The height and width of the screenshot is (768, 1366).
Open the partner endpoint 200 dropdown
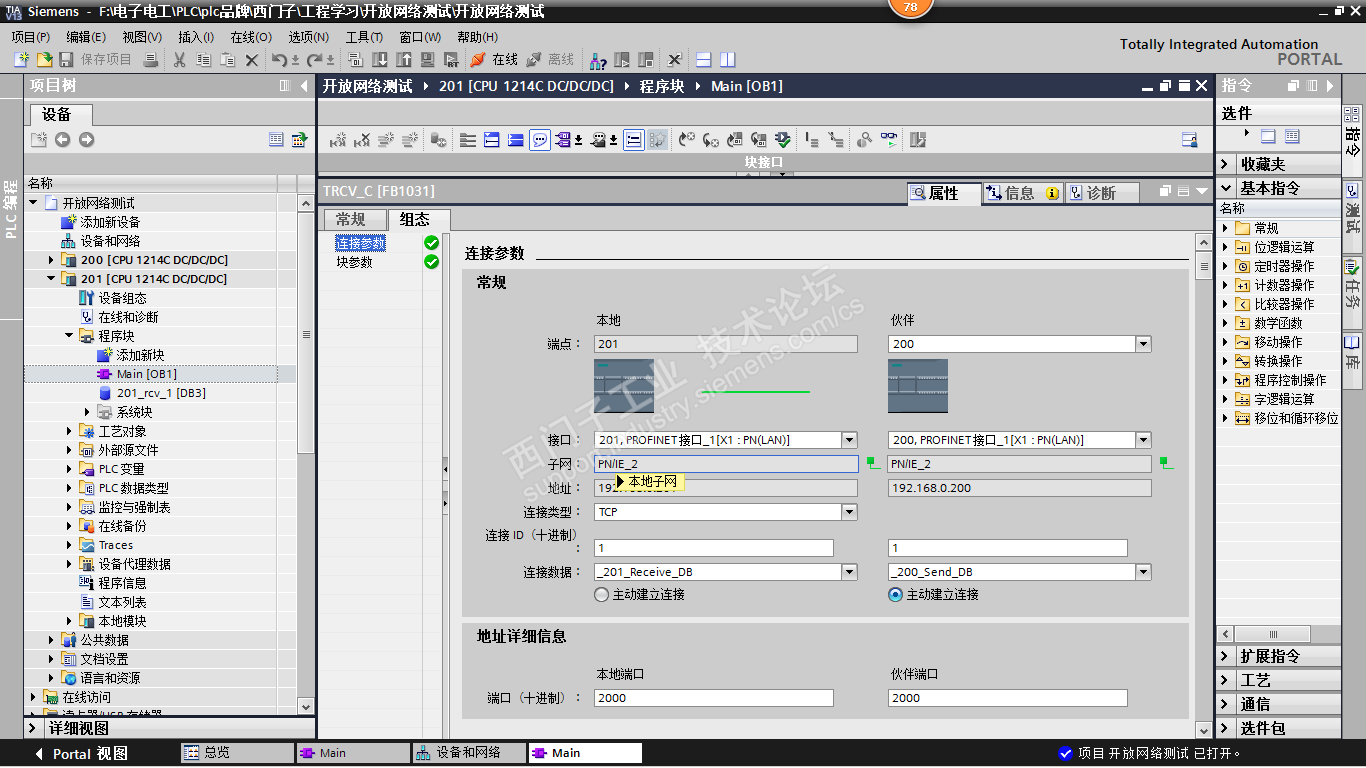click(x=1143, y=344)
